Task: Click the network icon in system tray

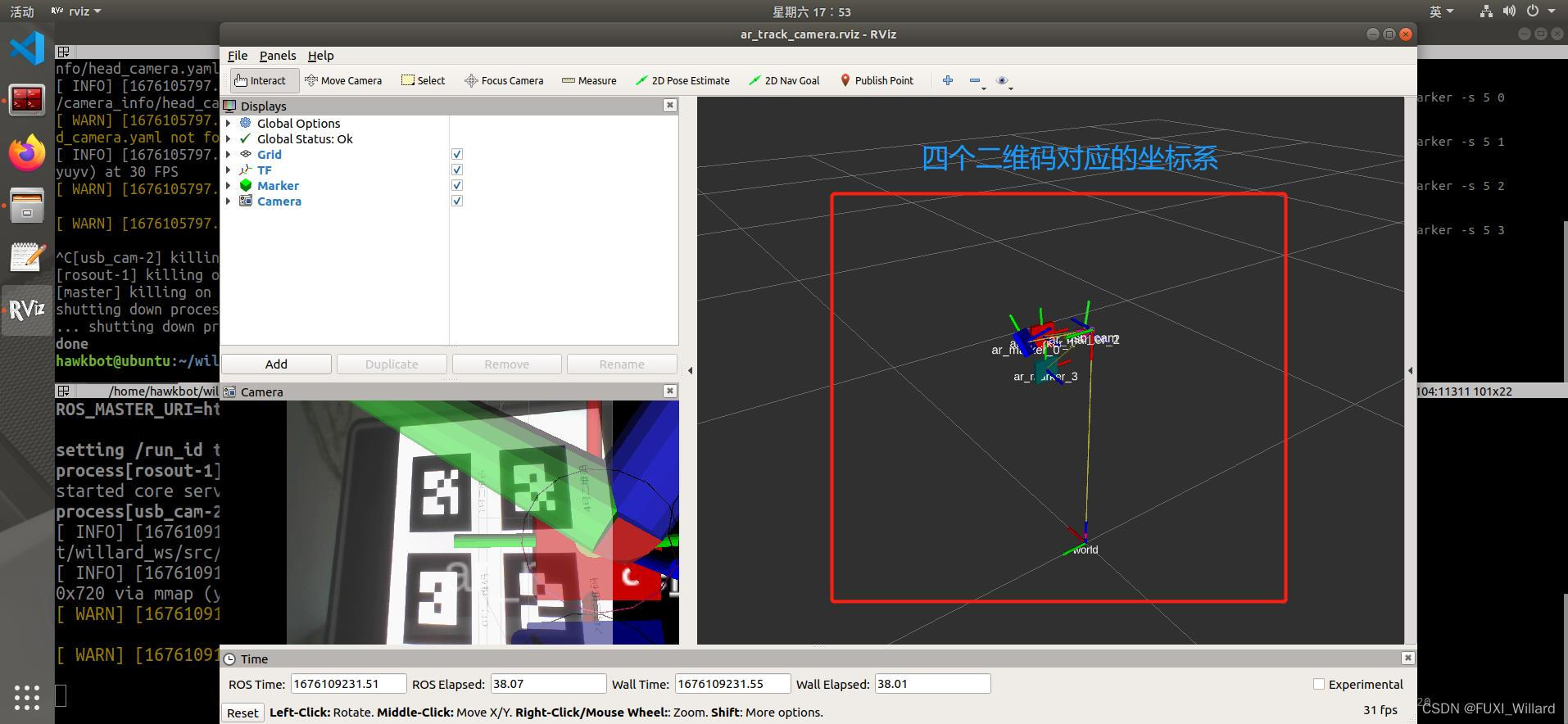Action: tap(1486, 11)
